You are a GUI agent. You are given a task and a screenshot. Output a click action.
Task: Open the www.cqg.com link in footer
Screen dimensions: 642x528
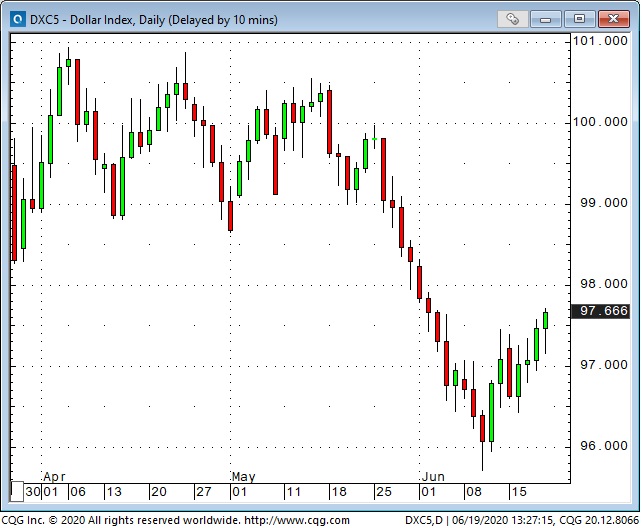click(297, 521)
